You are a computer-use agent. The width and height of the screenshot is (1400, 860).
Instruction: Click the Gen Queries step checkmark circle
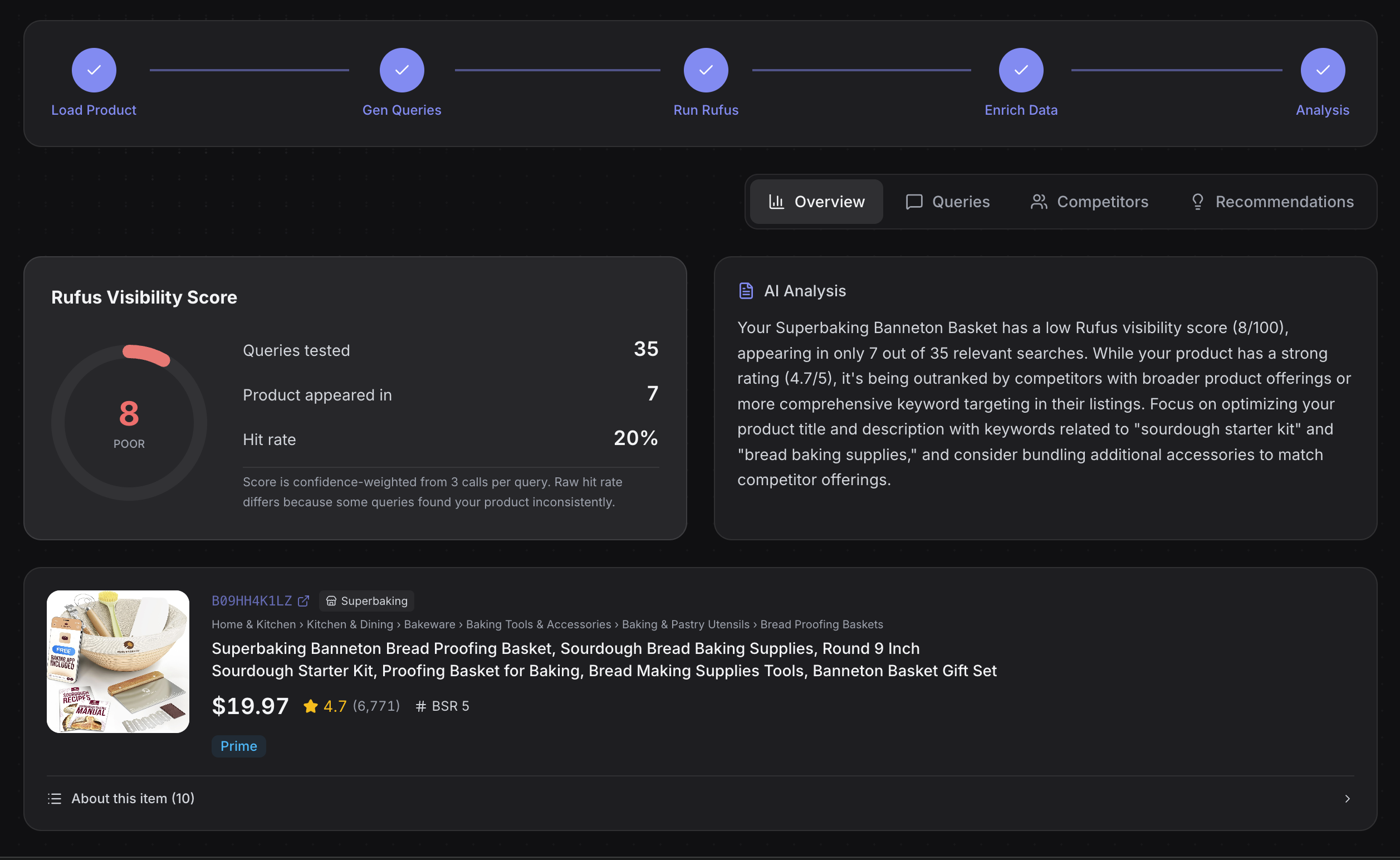[402, 70]
